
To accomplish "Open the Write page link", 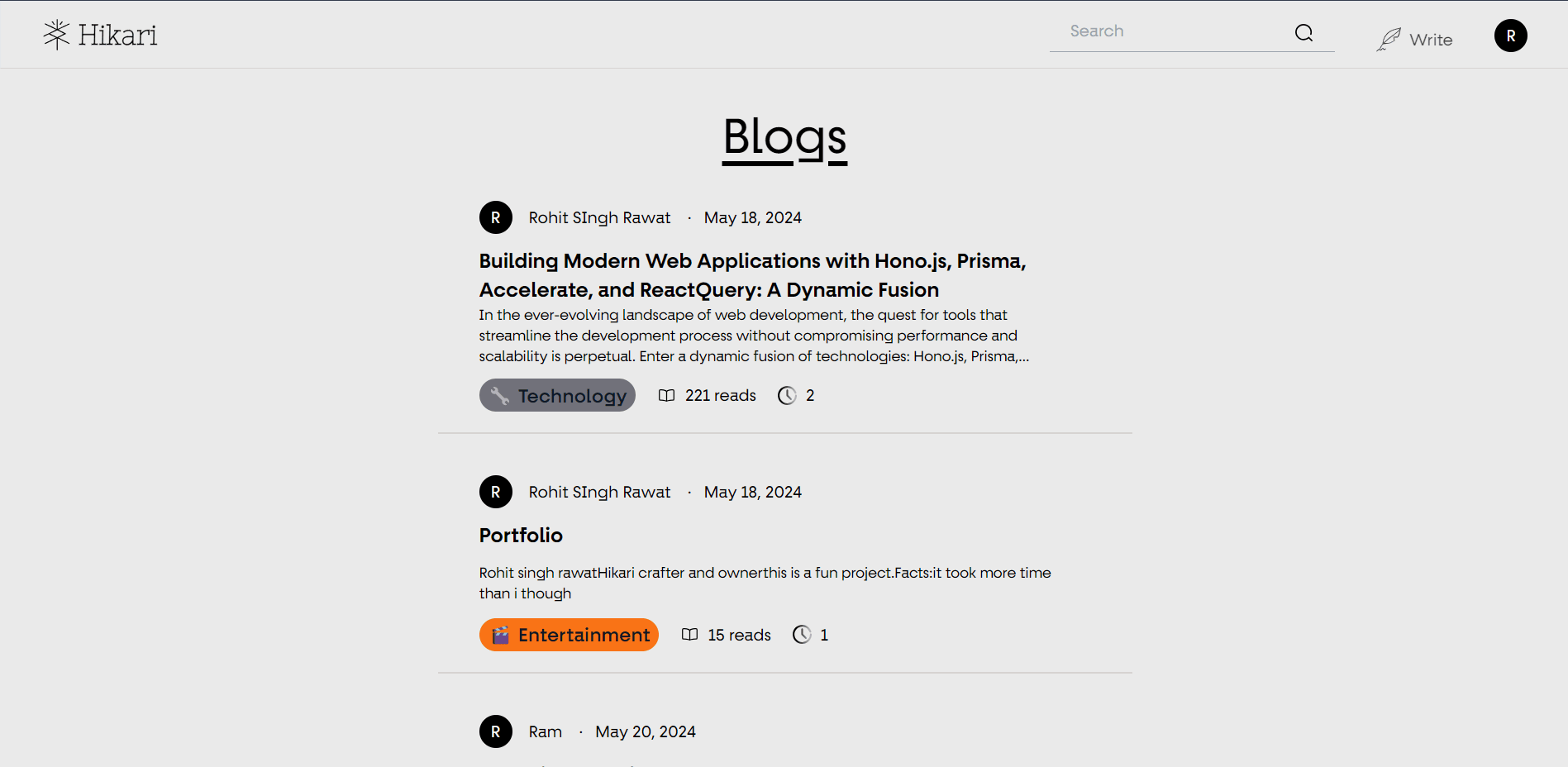I will click(1414, 39).
